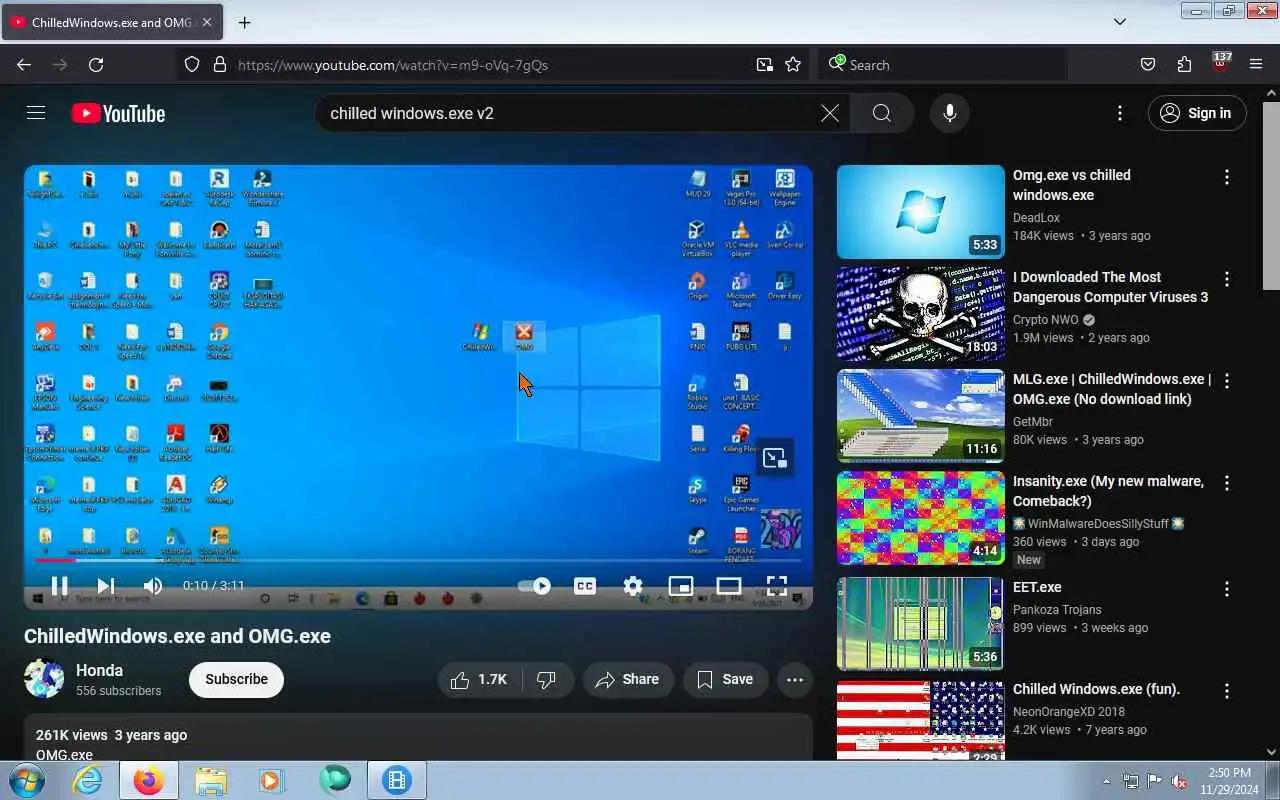This screenshot has width=1280, height=800.
Task: Open the Honda channel name link
Action: (99, 670)
